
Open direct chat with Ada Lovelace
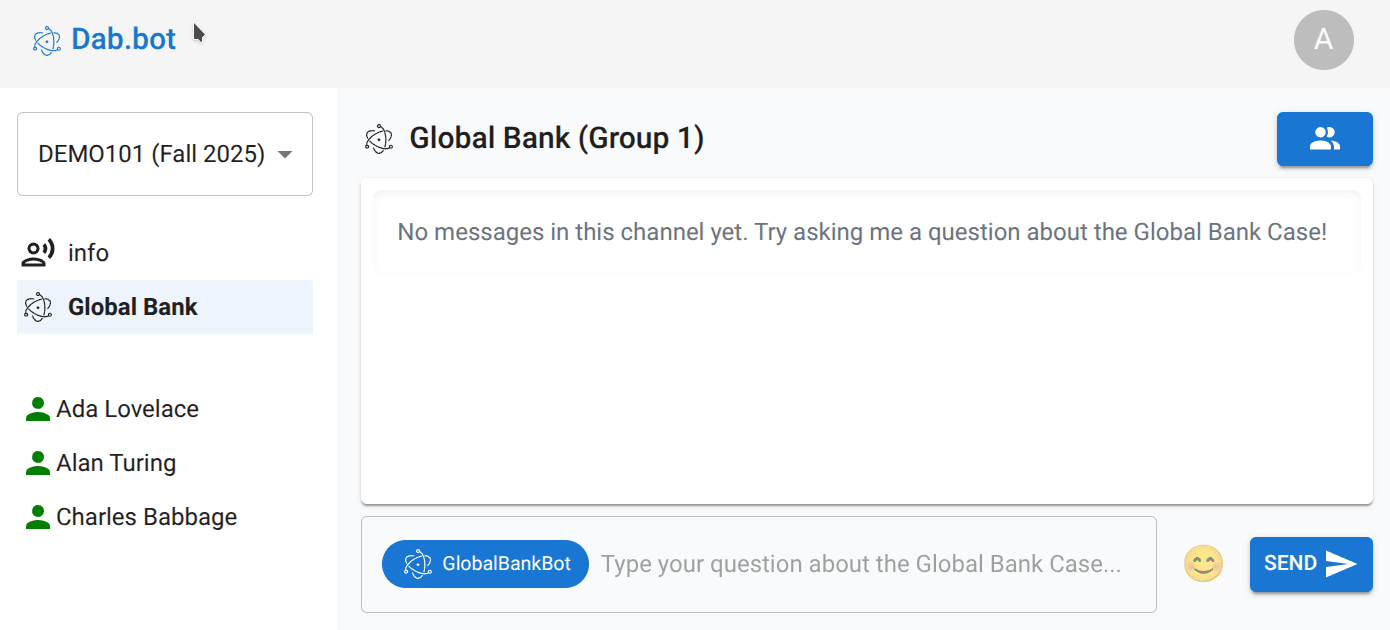[127, 409]
